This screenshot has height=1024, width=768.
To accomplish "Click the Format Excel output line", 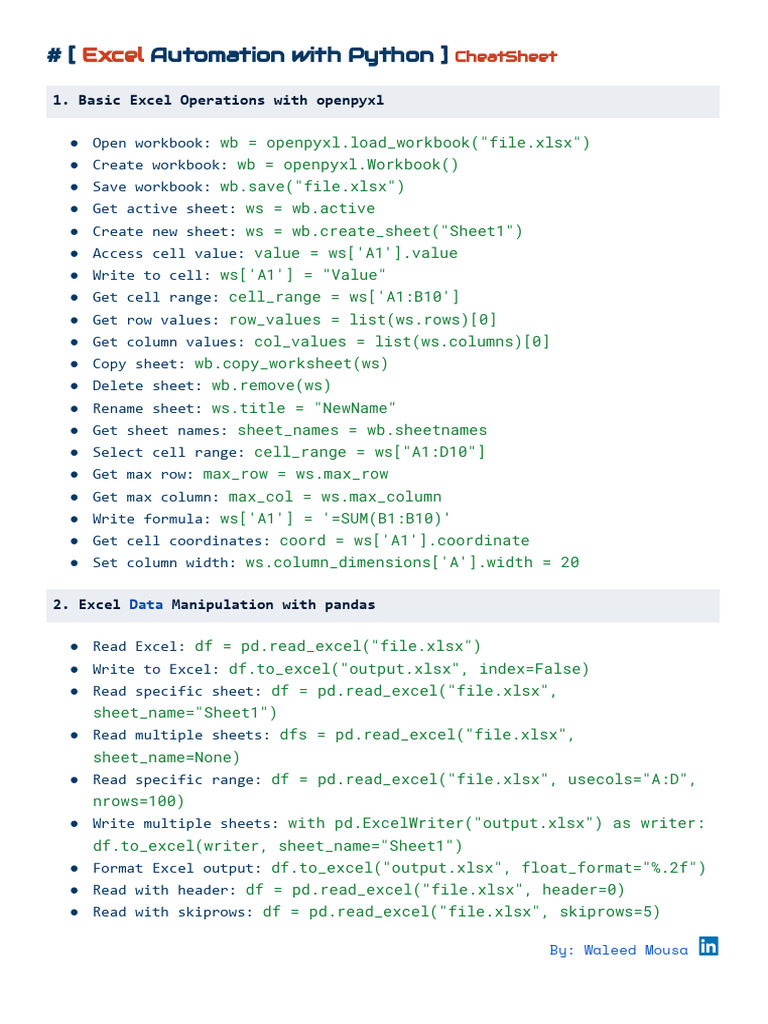I will (399, 867).
